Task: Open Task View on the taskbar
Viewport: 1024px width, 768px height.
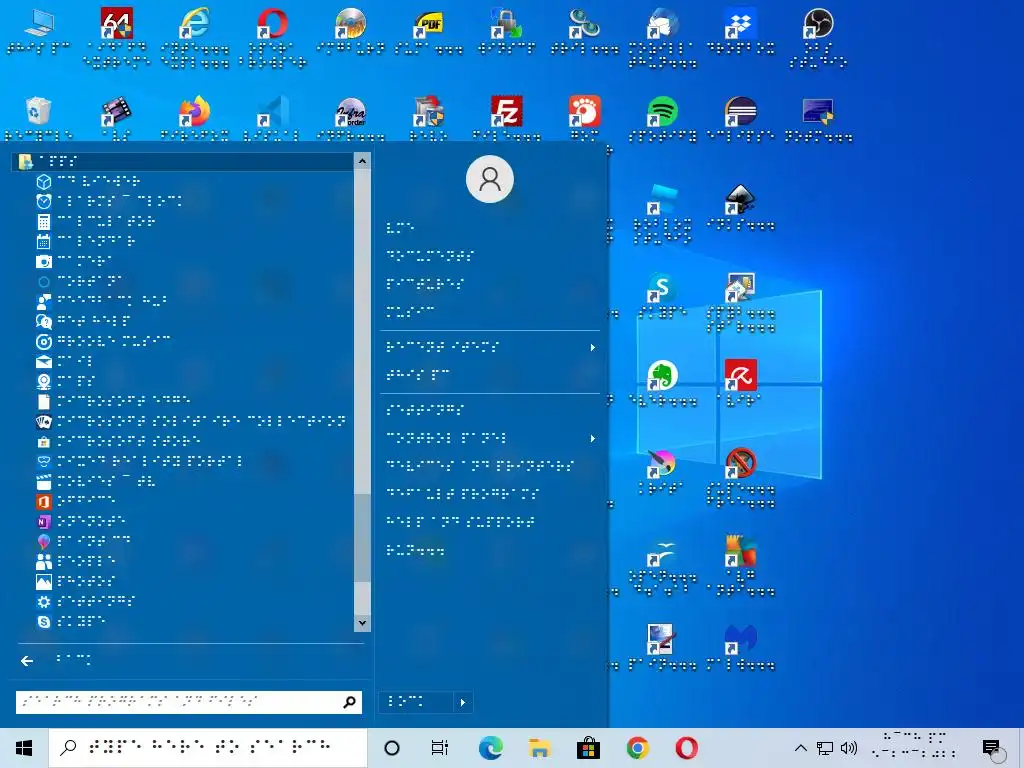Action: [x=440, y=748]
